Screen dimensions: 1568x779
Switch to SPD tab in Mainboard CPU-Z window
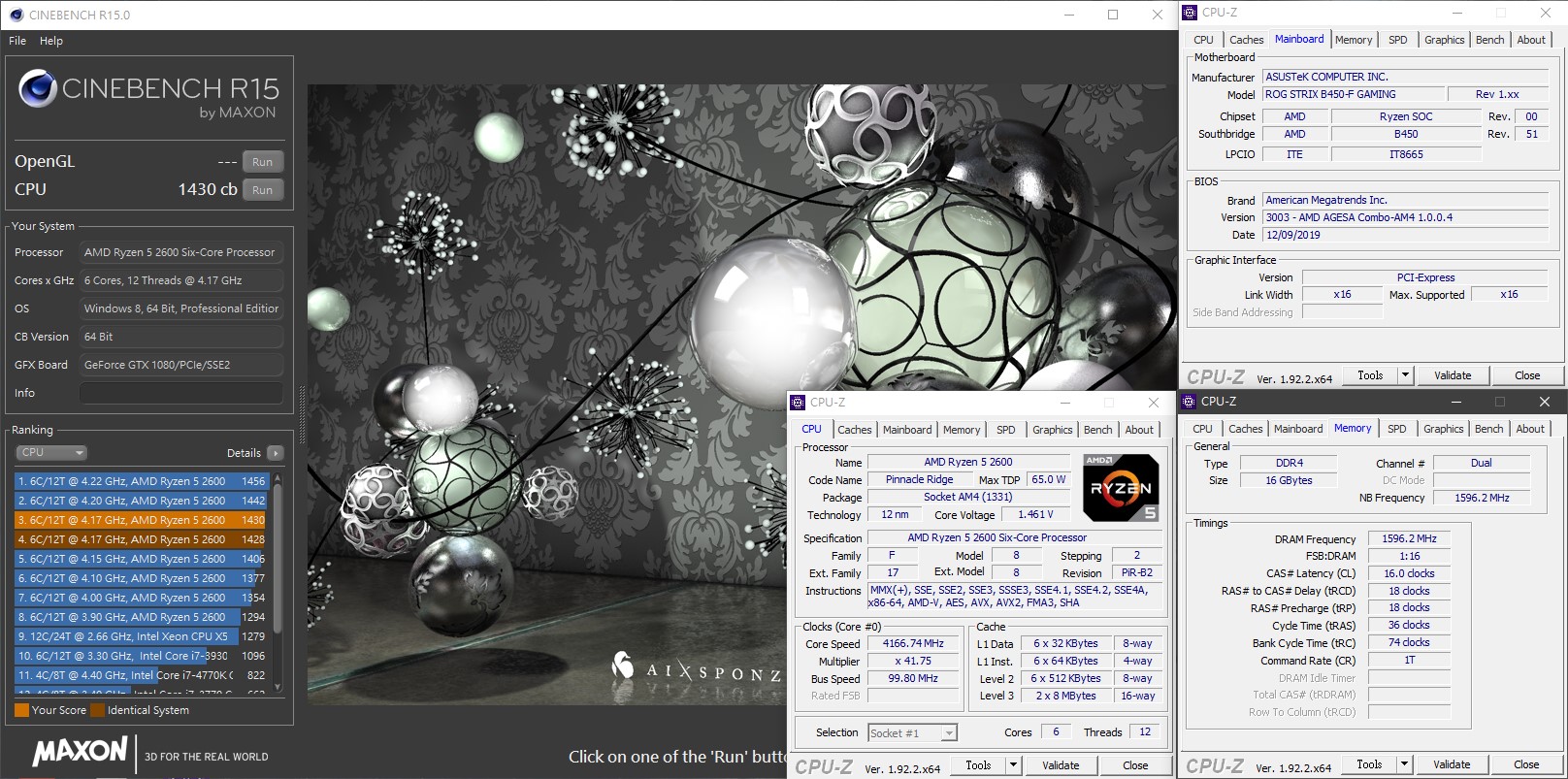[x=1397, y=40]
